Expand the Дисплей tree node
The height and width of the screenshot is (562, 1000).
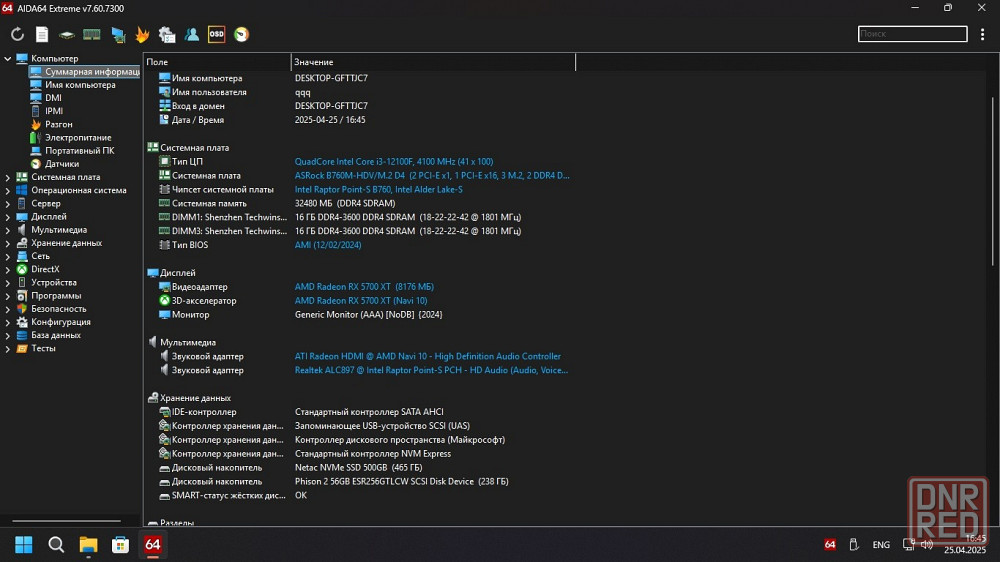click(x=8, y=217)
